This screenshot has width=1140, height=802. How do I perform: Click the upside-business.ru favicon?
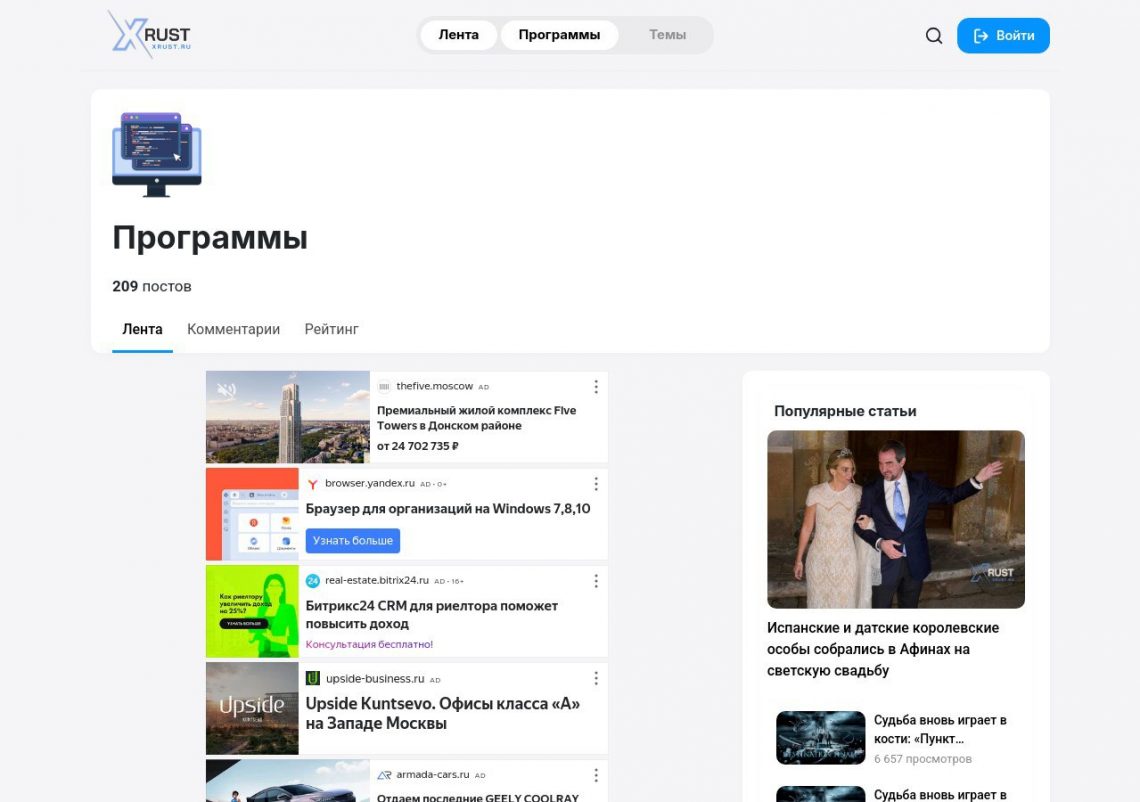(x=313, y=678)
